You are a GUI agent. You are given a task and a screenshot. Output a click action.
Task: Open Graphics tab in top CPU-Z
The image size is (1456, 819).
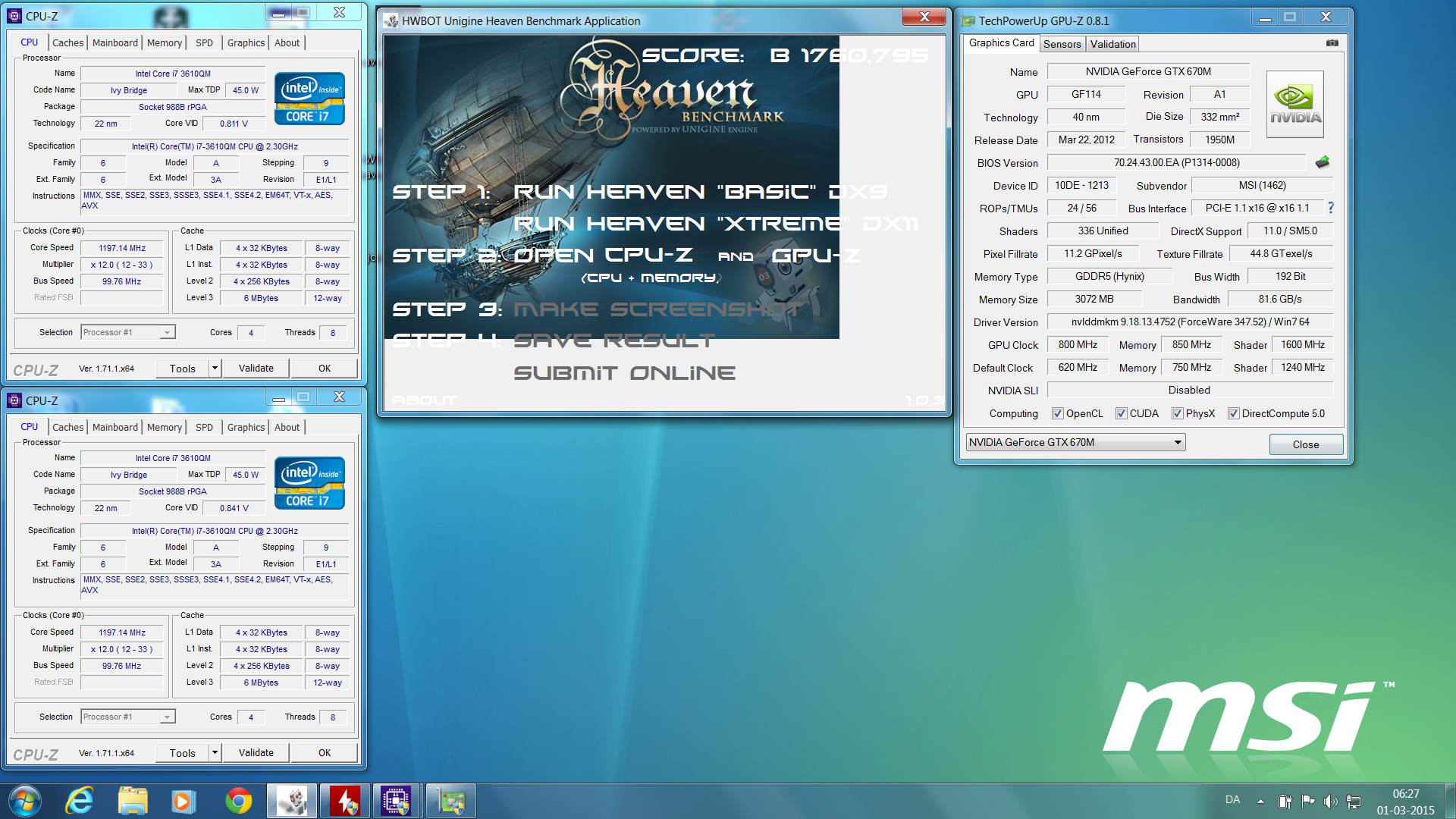point(246,43)
